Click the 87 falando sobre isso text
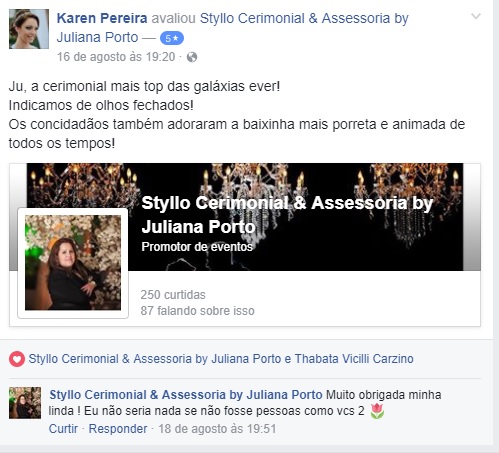 point(197,311)
